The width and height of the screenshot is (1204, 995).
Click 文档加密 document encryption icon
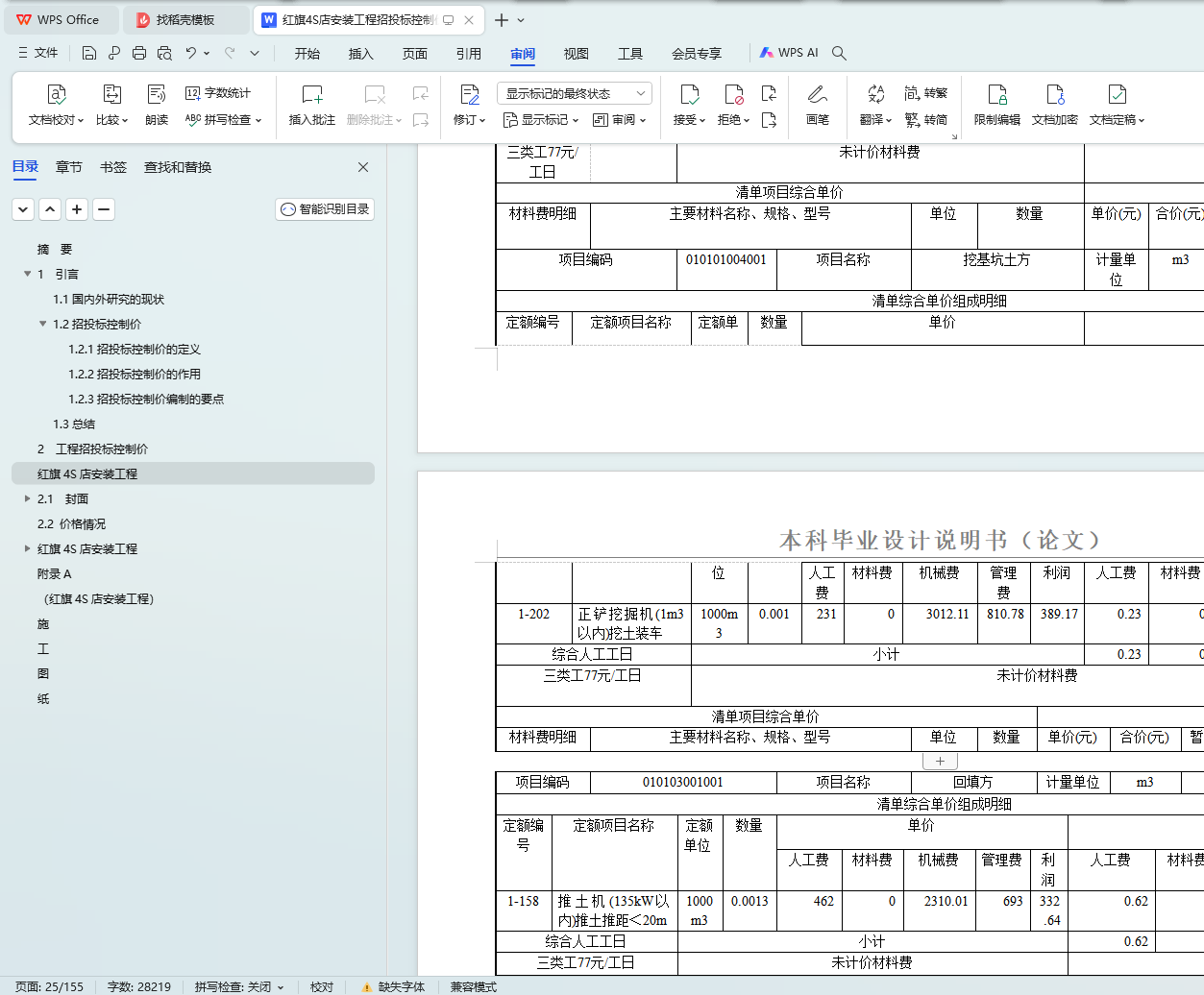click(1055, 94)
